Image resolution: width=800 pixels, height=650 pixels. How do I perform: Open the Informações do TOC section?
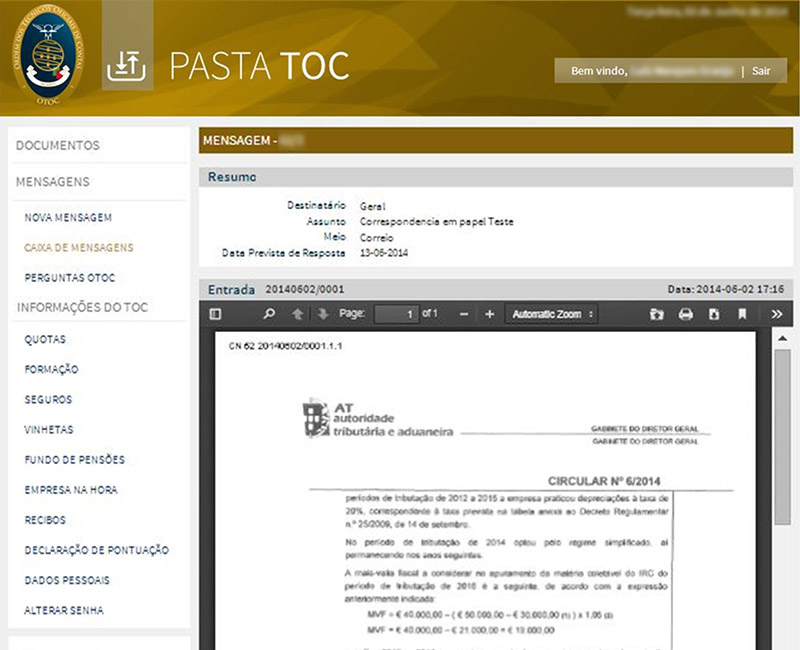(82, 307)
